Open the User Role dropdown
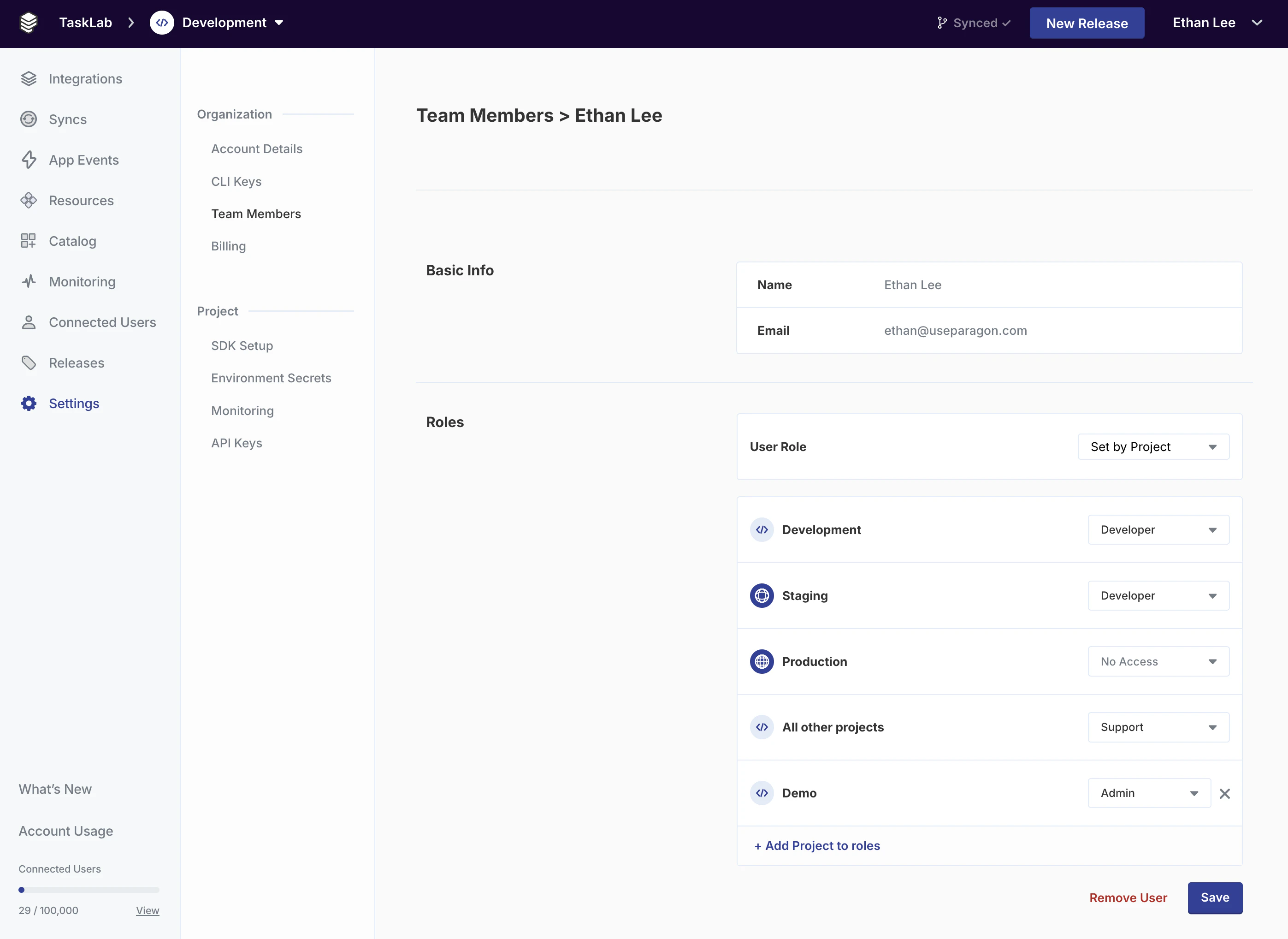This screenshot has height=939, width=1288. 1153,447
